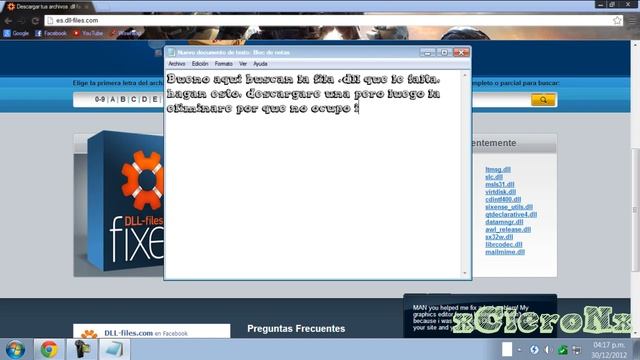Viewport: 640px width, 360px height.
Task: Open the sx32w.dll link
Action: [x=499, y=237]
